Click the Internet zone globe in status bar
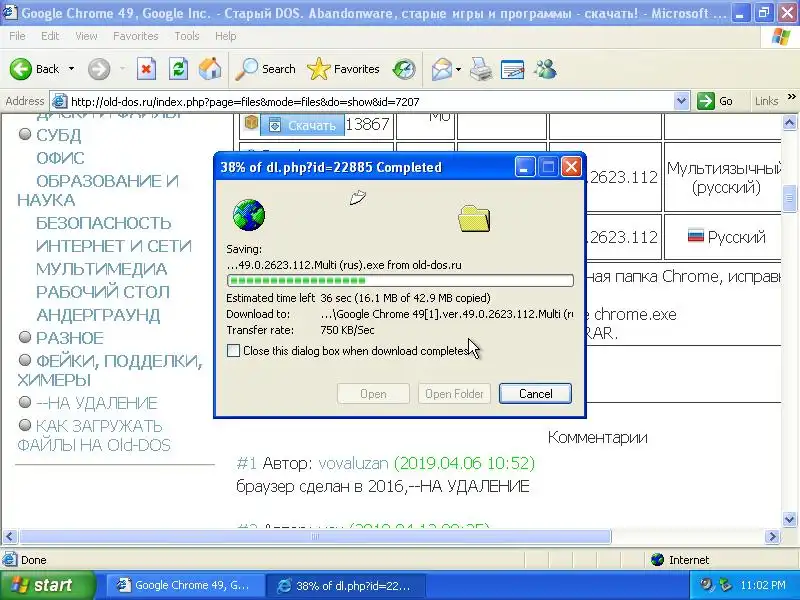 (x=657, y=560)
